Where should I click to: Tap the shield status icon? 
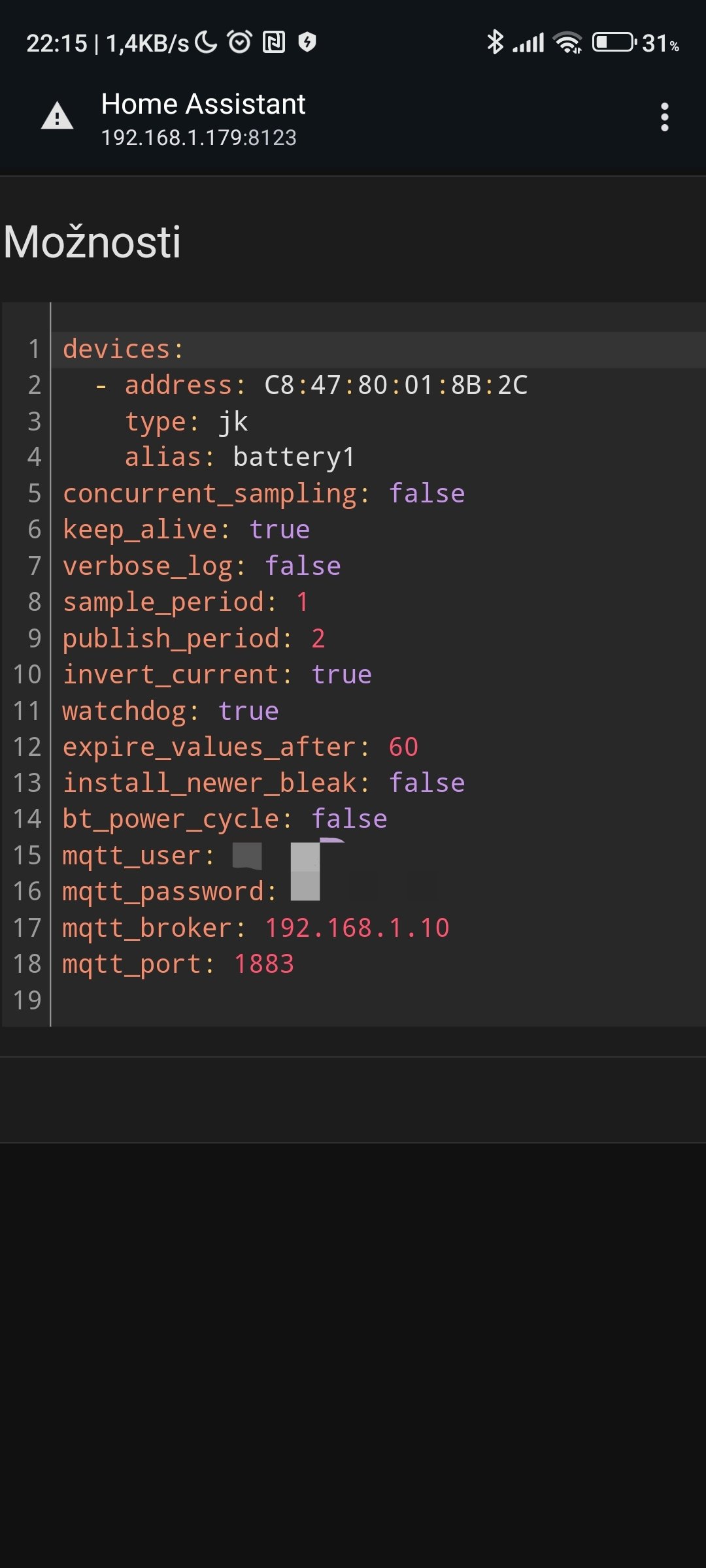coord(307,42)
